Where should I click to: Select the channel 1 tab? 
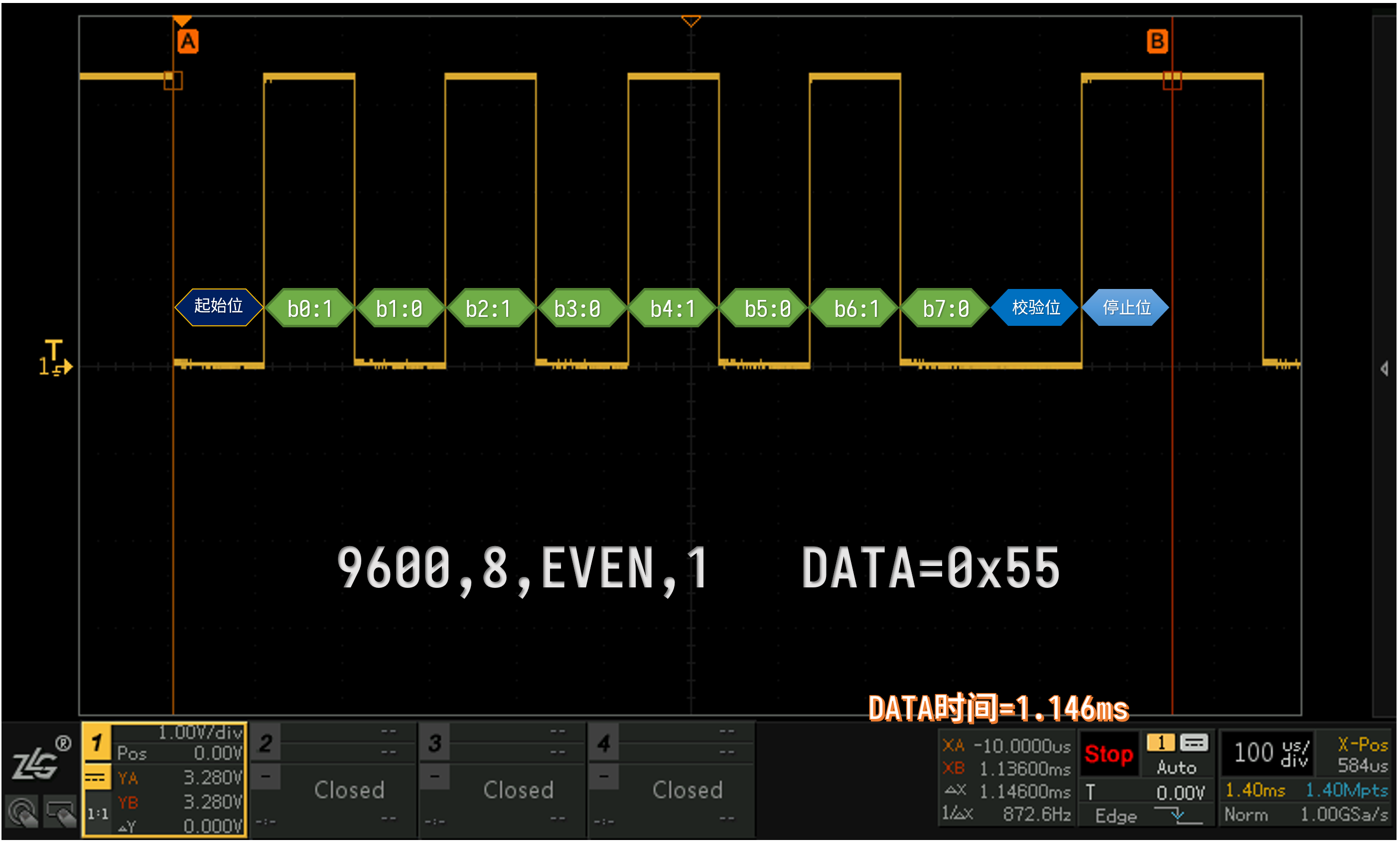[x=97, y=742]
